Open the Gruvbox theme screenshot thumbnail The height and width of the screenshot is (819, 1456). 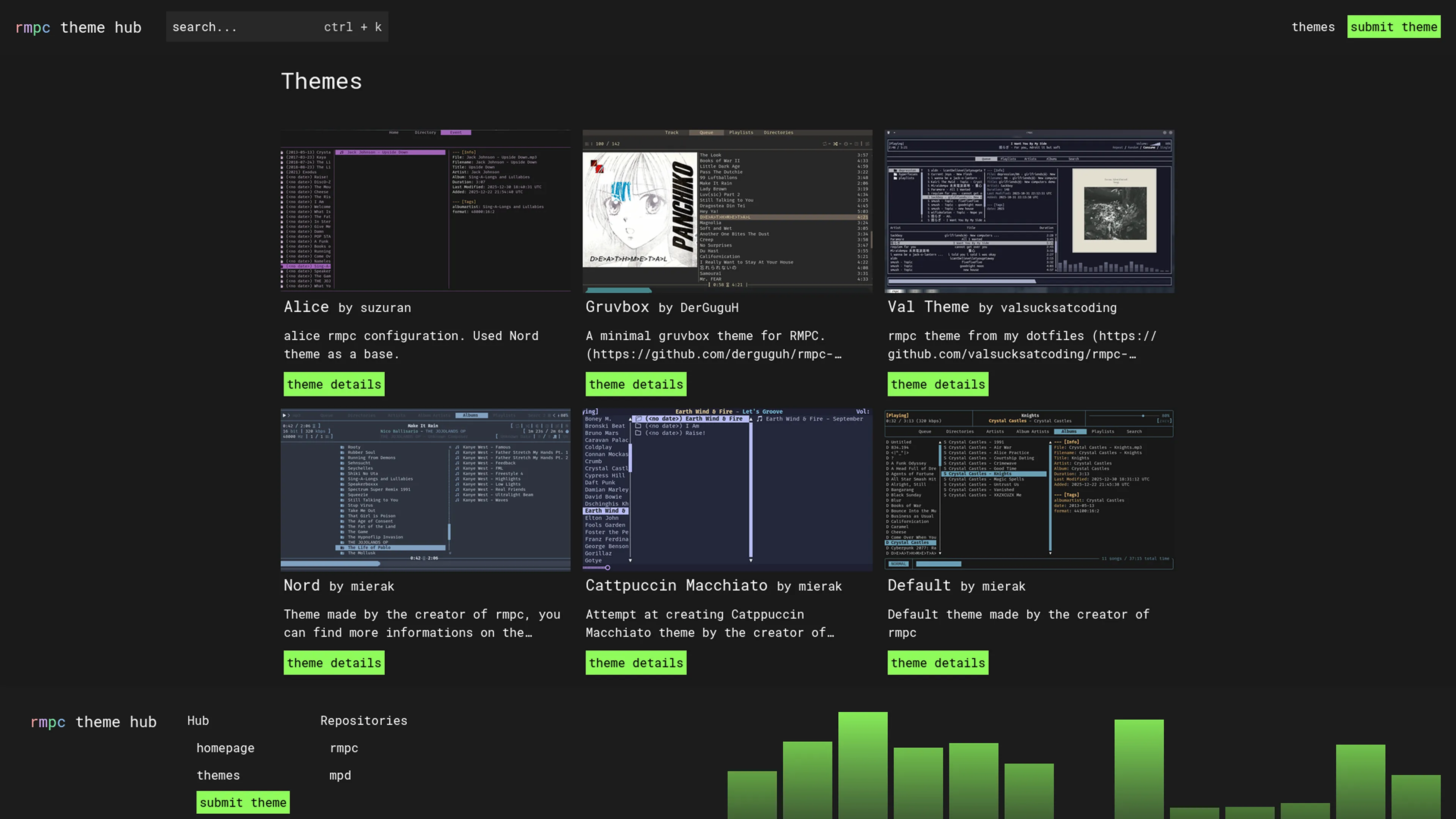727,211
